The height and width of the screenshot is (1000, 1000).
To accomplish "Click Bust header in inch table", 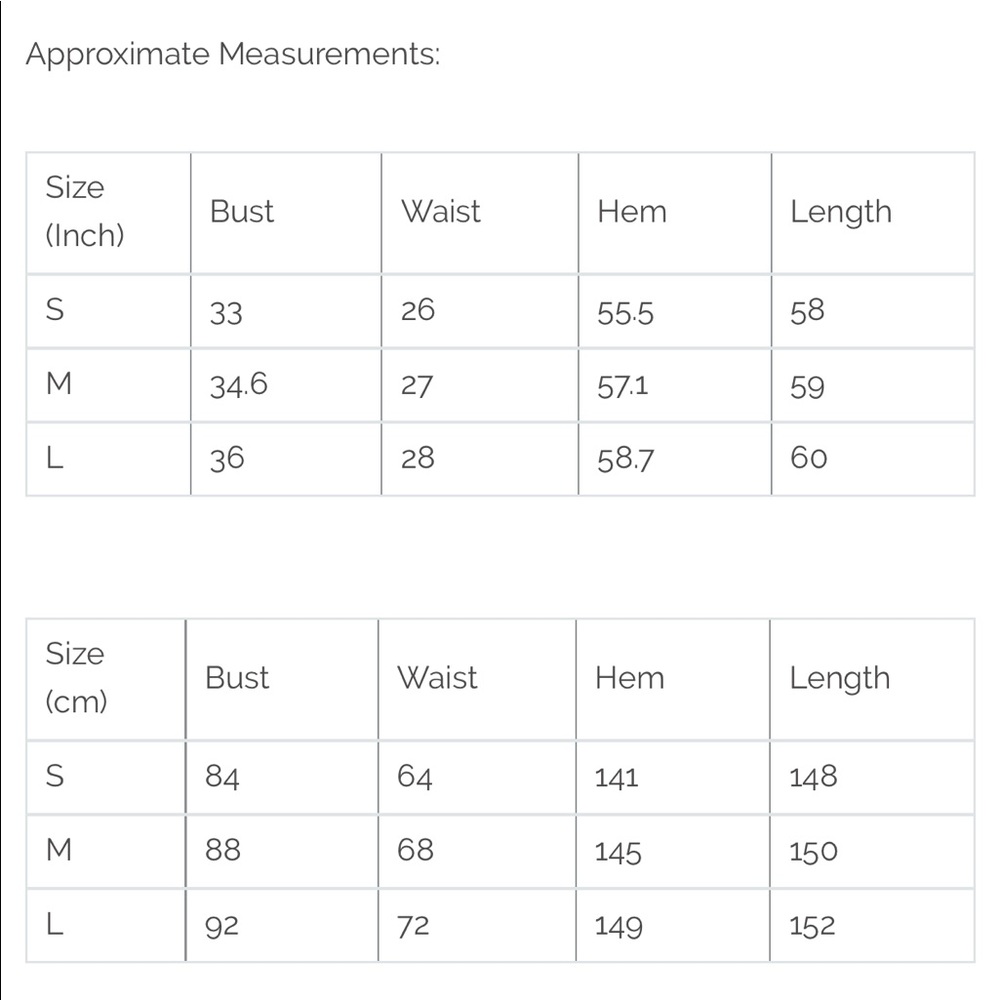I will tap(242, 211).
